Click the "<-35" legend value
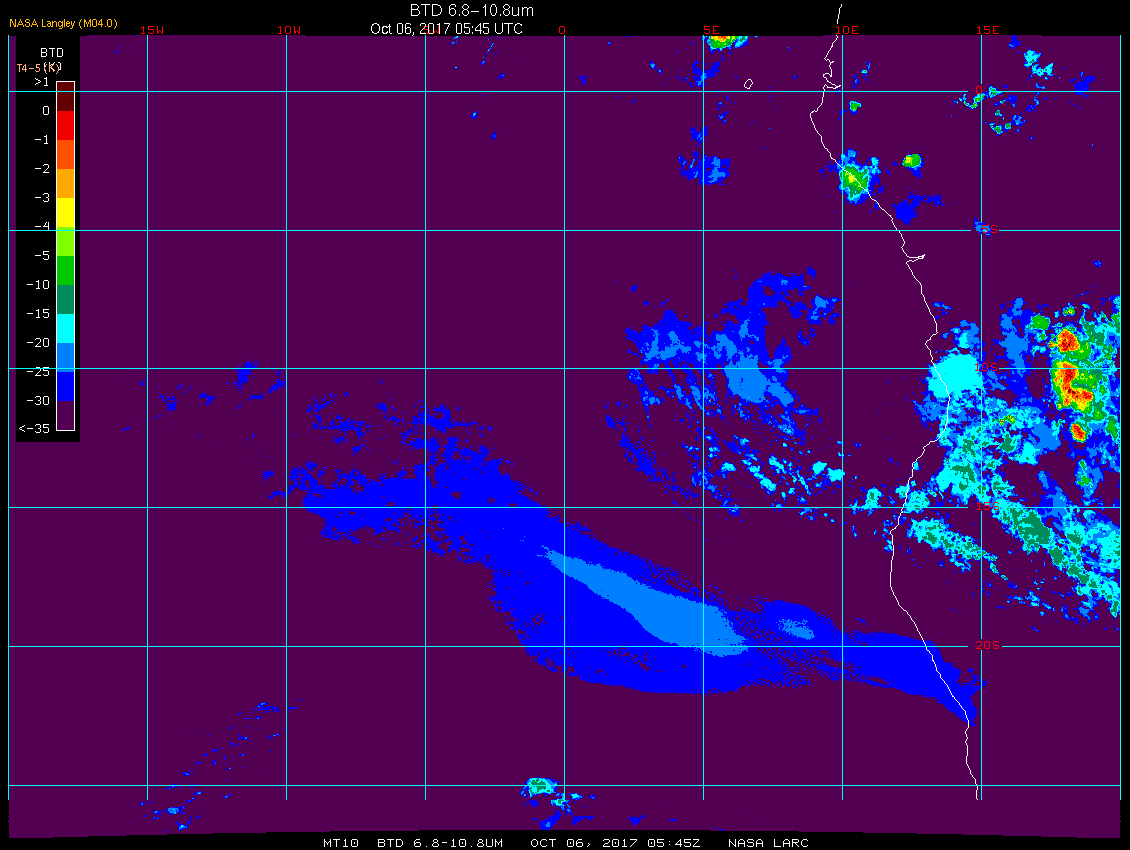1130x850 pixels. 34,428
